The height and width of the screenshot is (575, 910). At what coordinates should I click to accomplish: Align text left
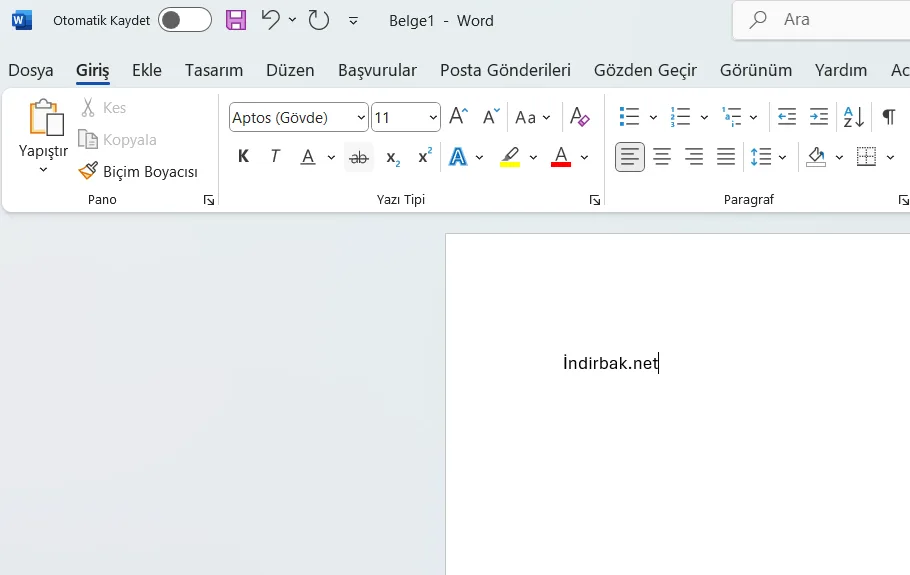630,157
